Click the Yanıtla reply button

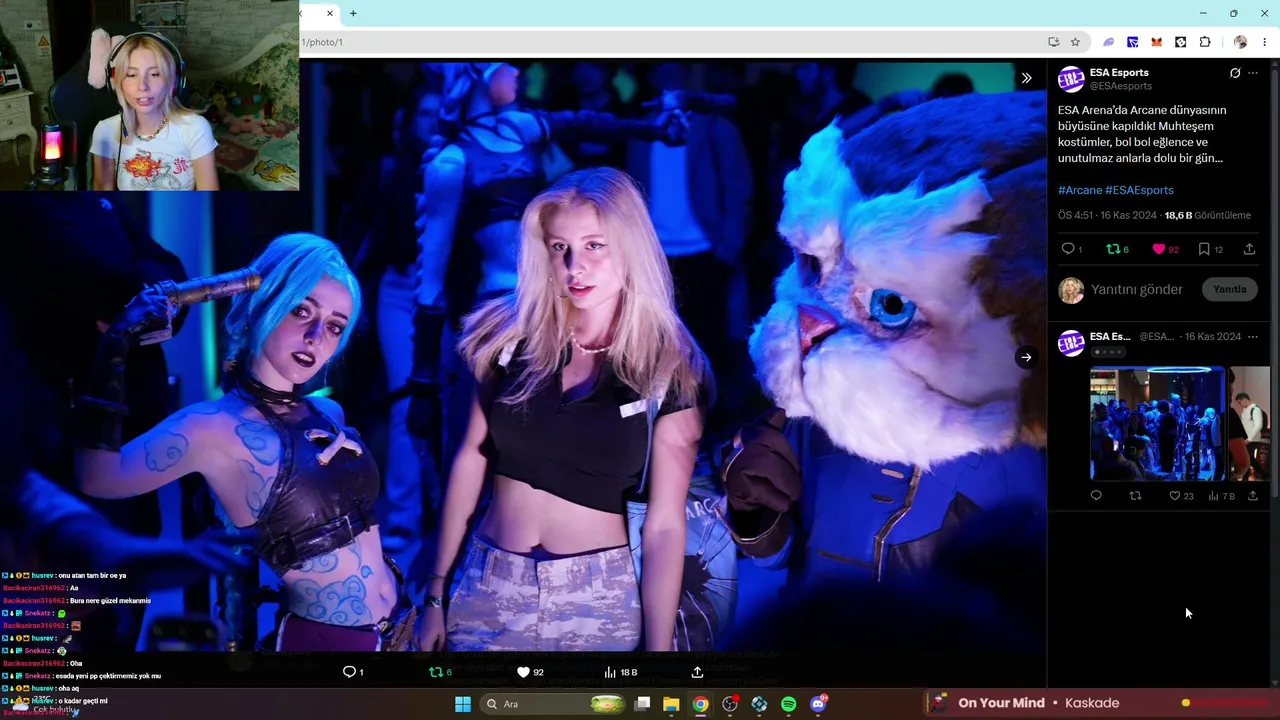[x=1230, y=290]
